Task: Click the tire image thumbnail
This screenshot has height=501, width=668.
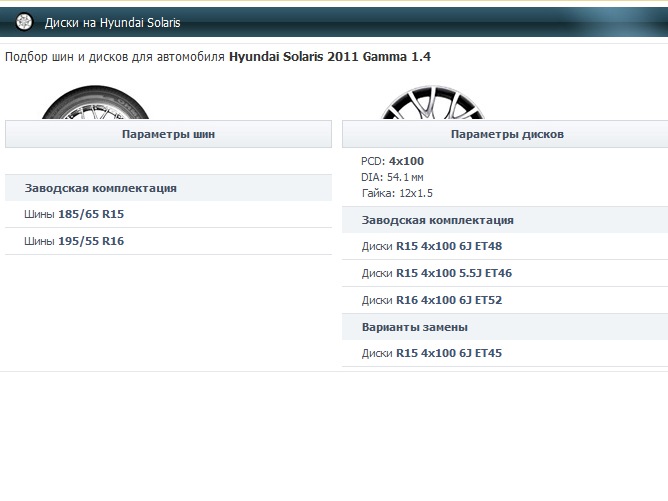Action: point(95,102)
